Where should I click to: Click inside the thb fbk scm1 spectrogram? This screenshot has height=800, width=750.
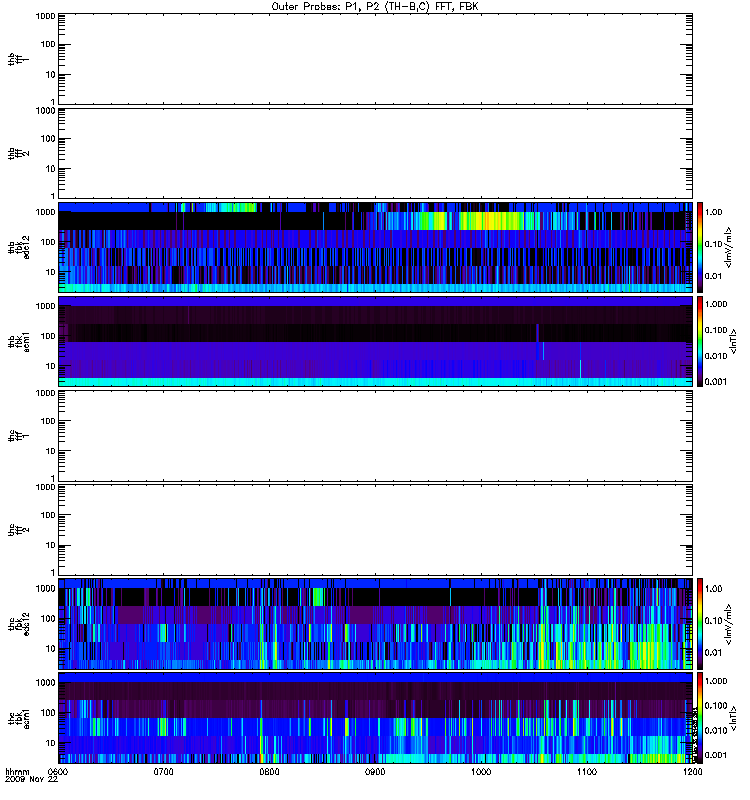376,342
